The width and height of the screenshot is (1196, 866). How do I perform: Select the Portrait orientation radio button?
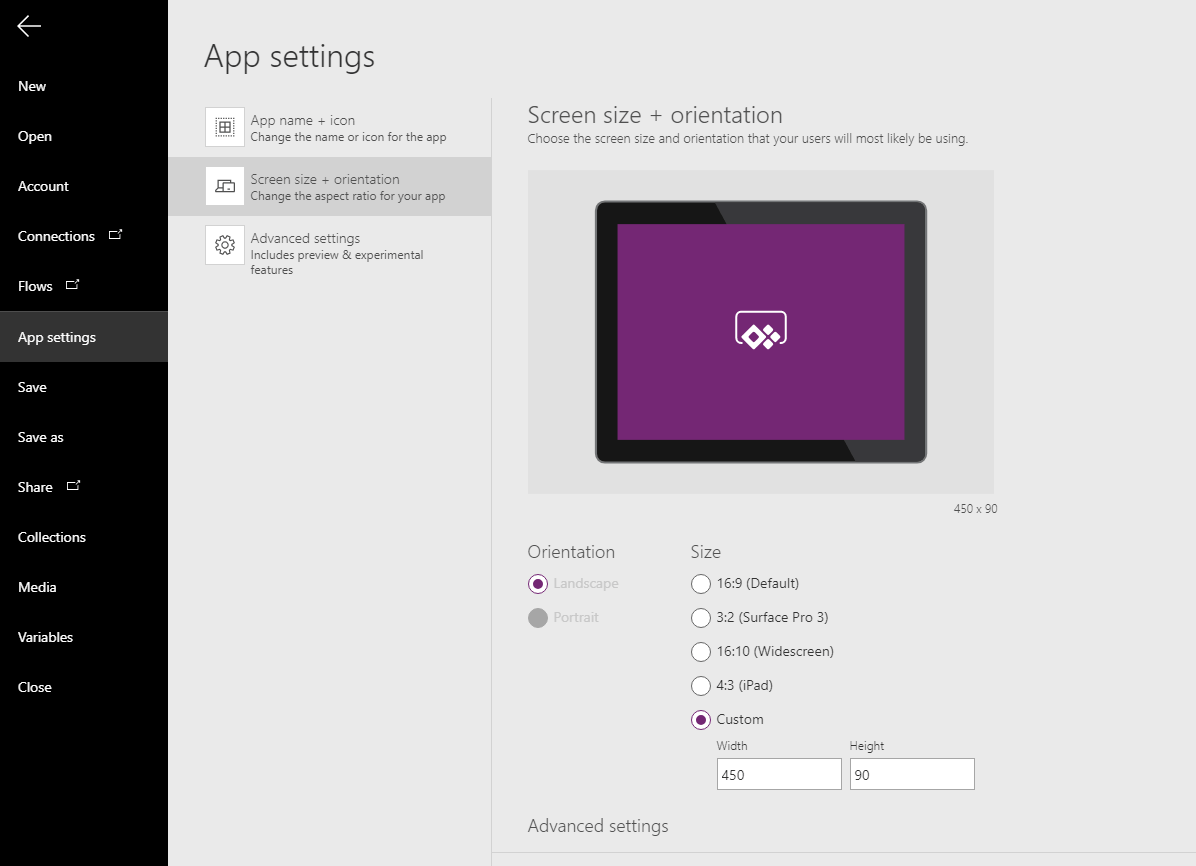coord(538,617)
